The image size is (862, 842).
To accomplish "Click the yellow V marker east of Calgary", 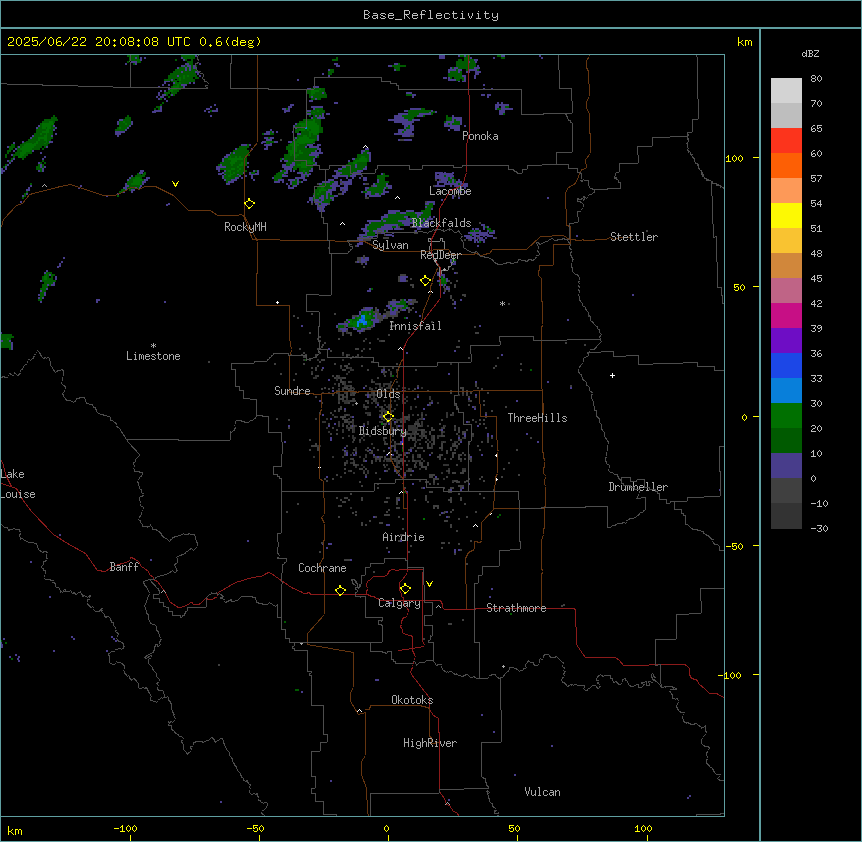I will click(429, 584).
